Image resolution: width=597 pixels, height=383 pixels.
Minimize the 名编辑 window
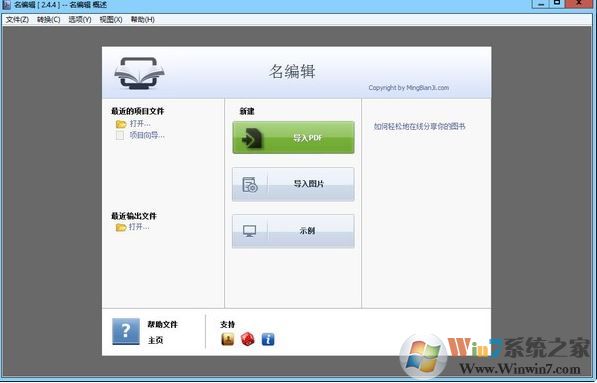coord(541,3)
